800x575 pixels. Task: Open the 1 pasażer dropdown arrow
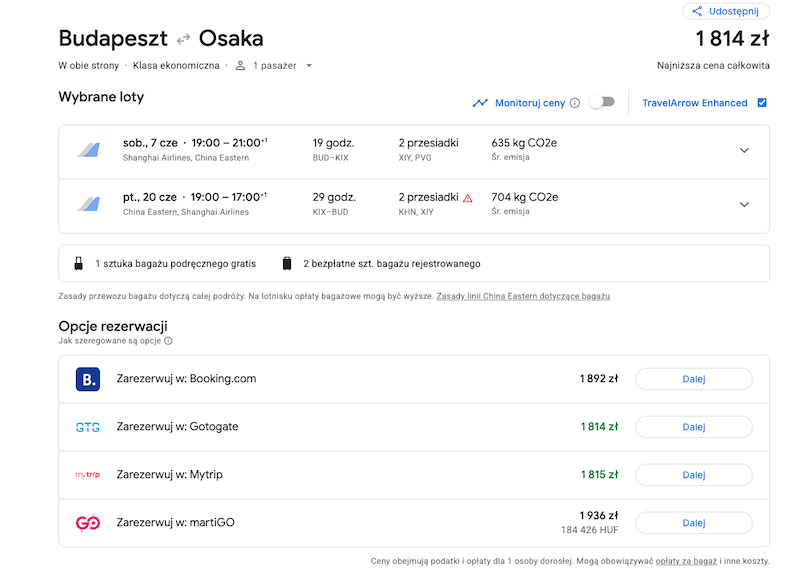(x=309, y=66)
